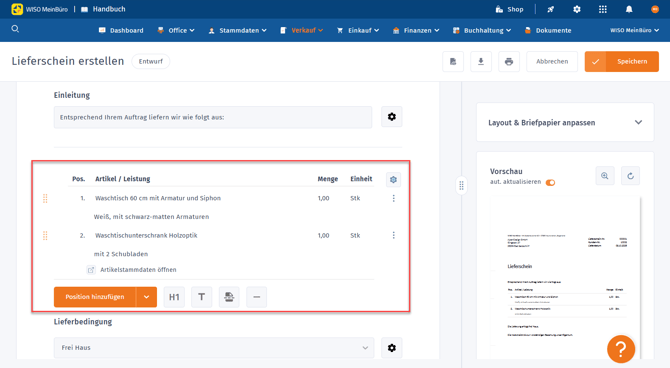This screenshot has width=670, height=368.
Task: Click the print icon in header
Action: click(508, 62)
